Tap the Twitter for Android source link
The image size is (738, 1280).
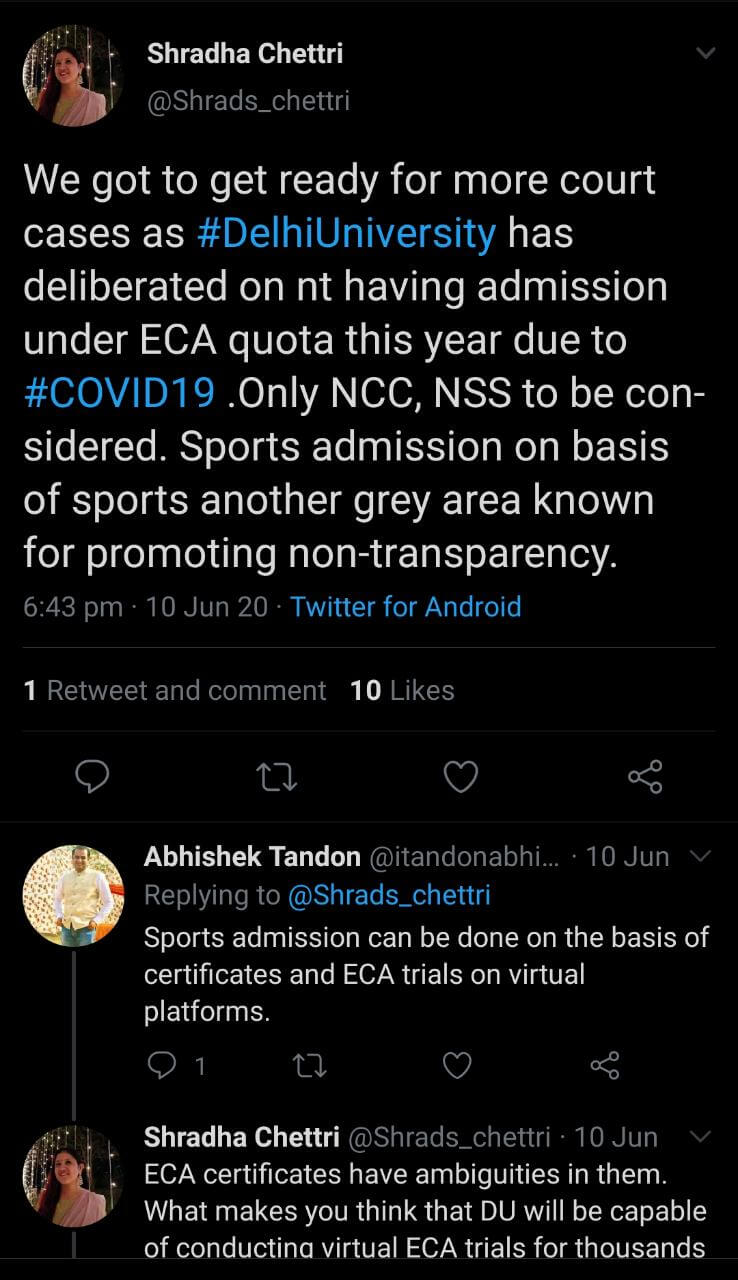click(x=405, y=607)
